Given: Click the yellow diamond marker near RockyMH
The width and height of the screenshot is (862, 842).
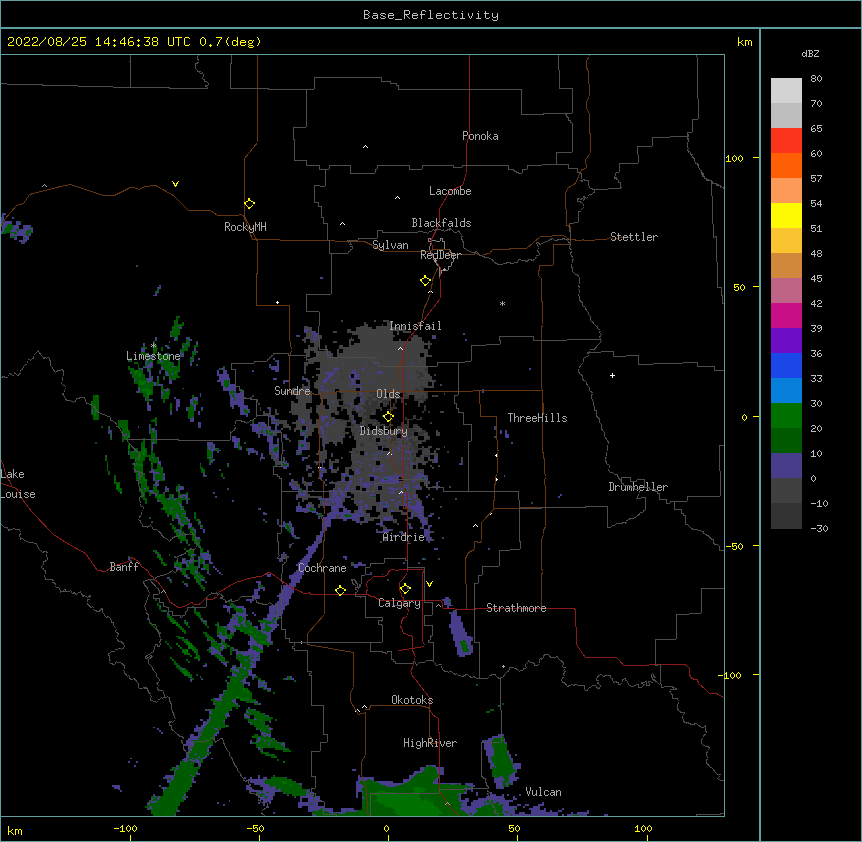Looking at the screenshot, I should tap(249, 204).
